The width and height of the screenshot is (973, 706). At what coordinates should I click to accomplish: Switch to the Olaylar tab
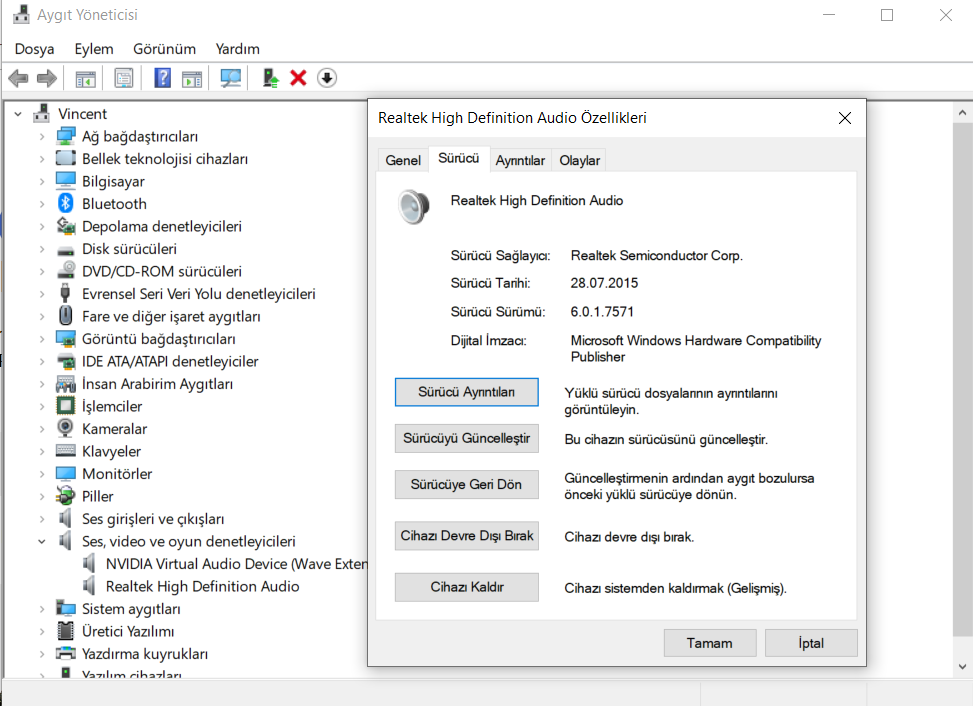point(580,161)
